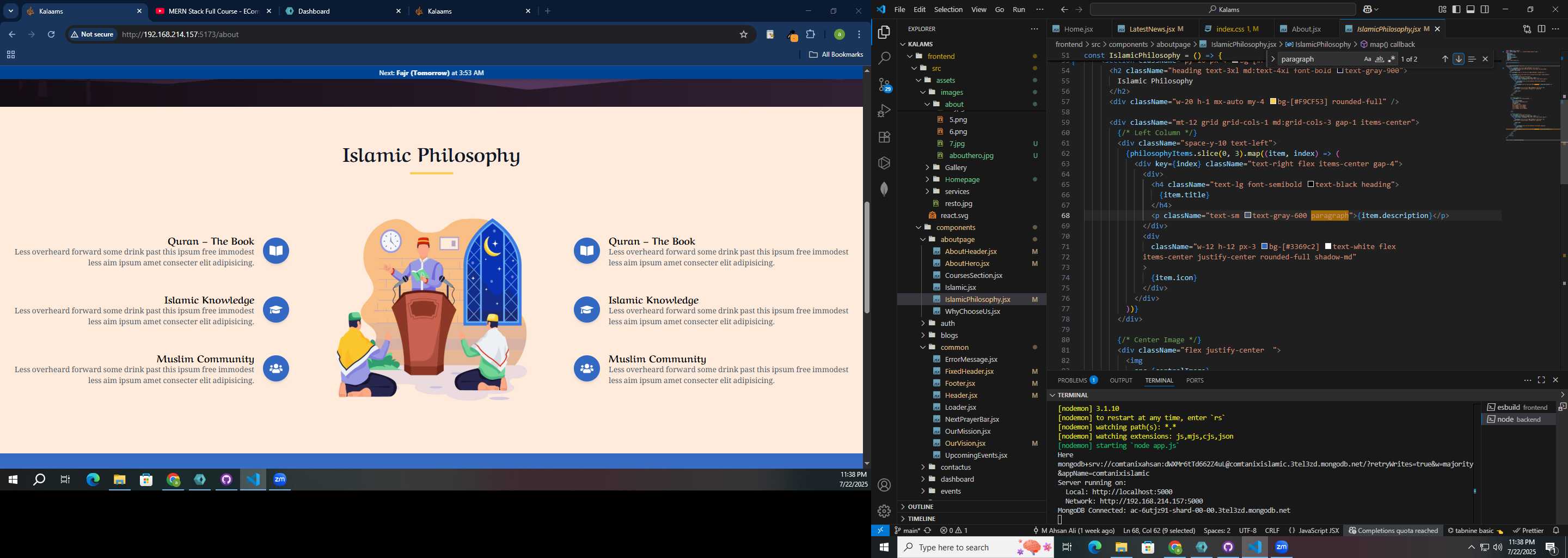
Task: Click the webpage vertical scrollbar thumb
Action: click(866, 257)
